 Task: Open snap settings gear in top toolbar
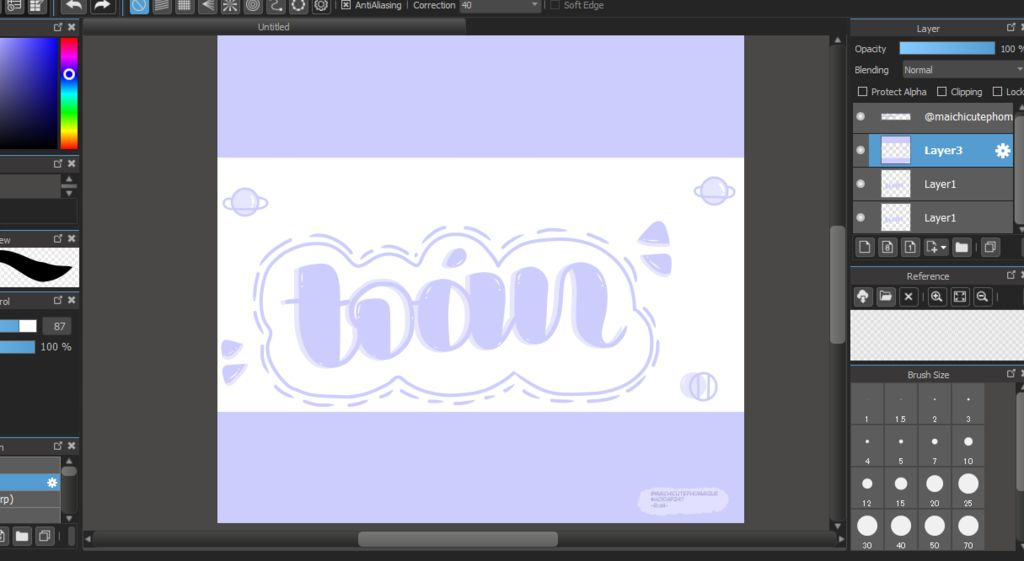click(x=321, y=6)
